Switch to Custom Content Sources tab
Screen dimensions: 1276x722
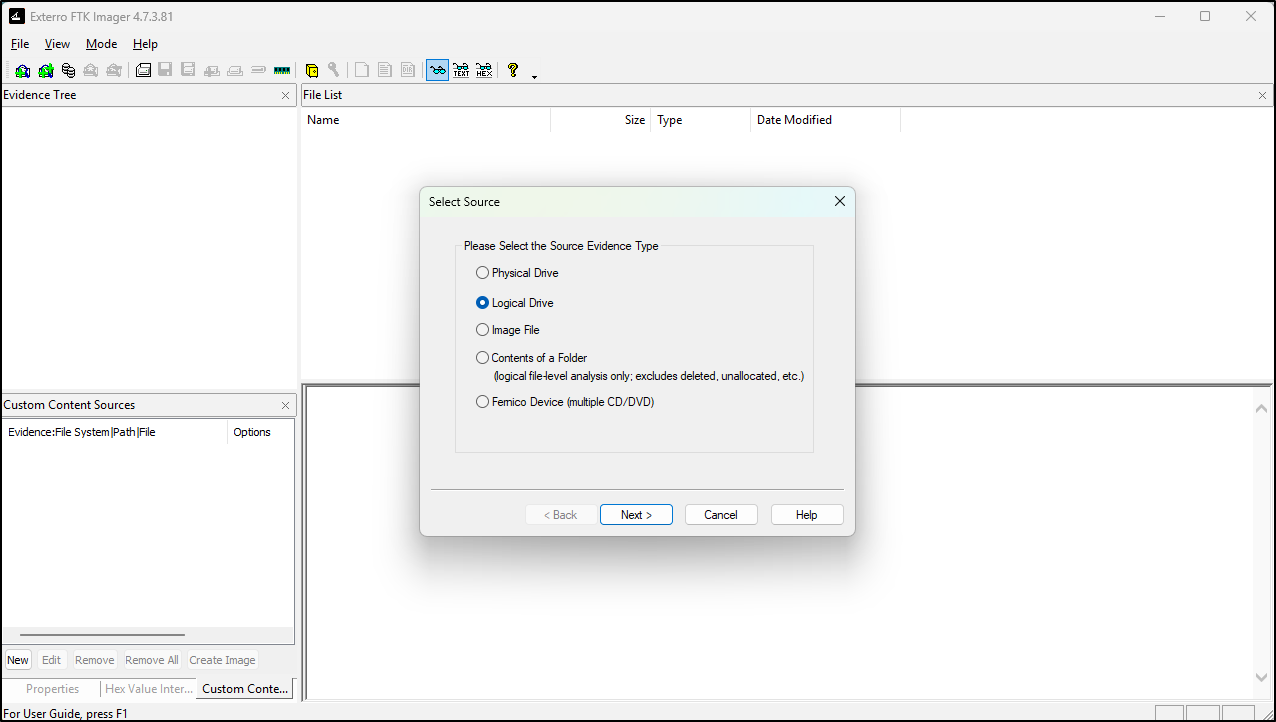pos(245,689)
